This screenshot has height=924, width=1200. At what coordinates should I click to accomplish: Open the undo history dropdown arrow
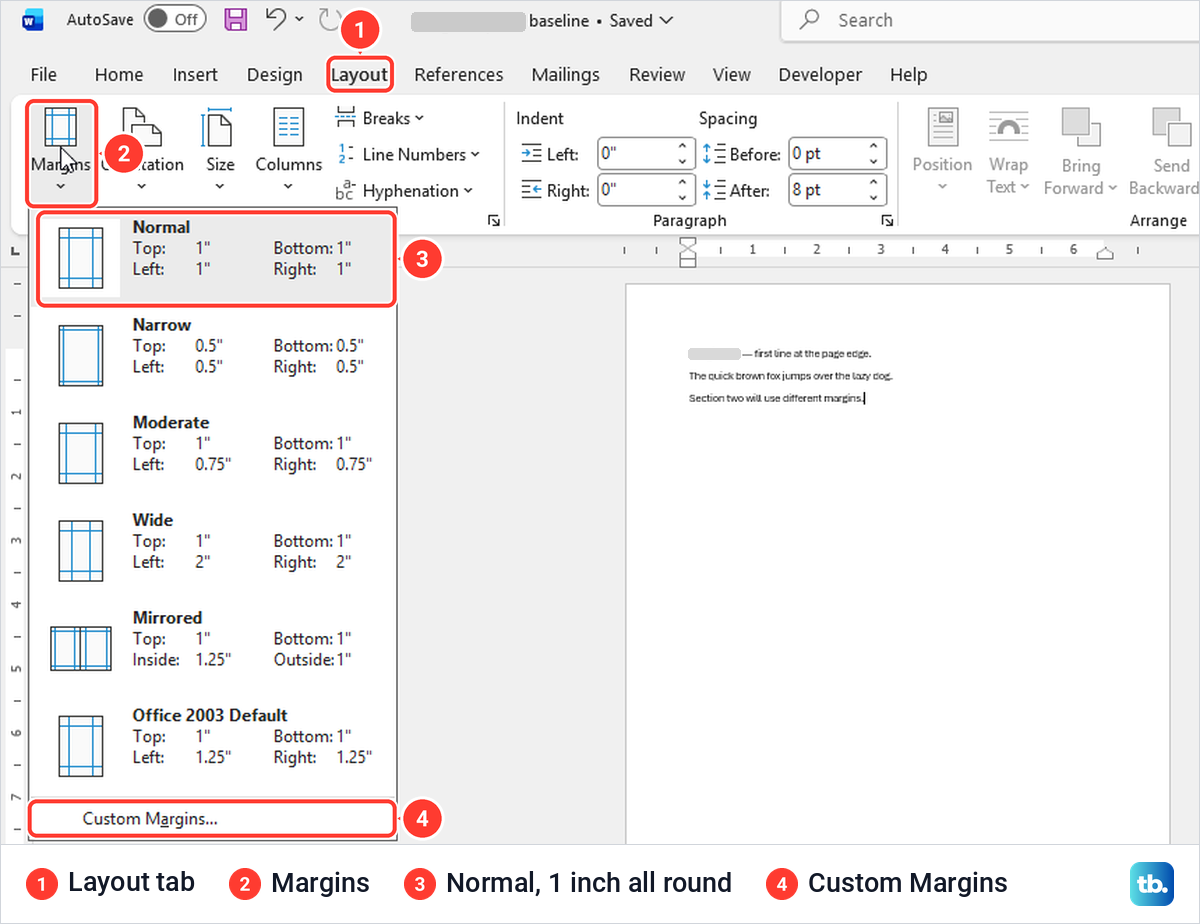pyautogui.click(x=298, y=19)
